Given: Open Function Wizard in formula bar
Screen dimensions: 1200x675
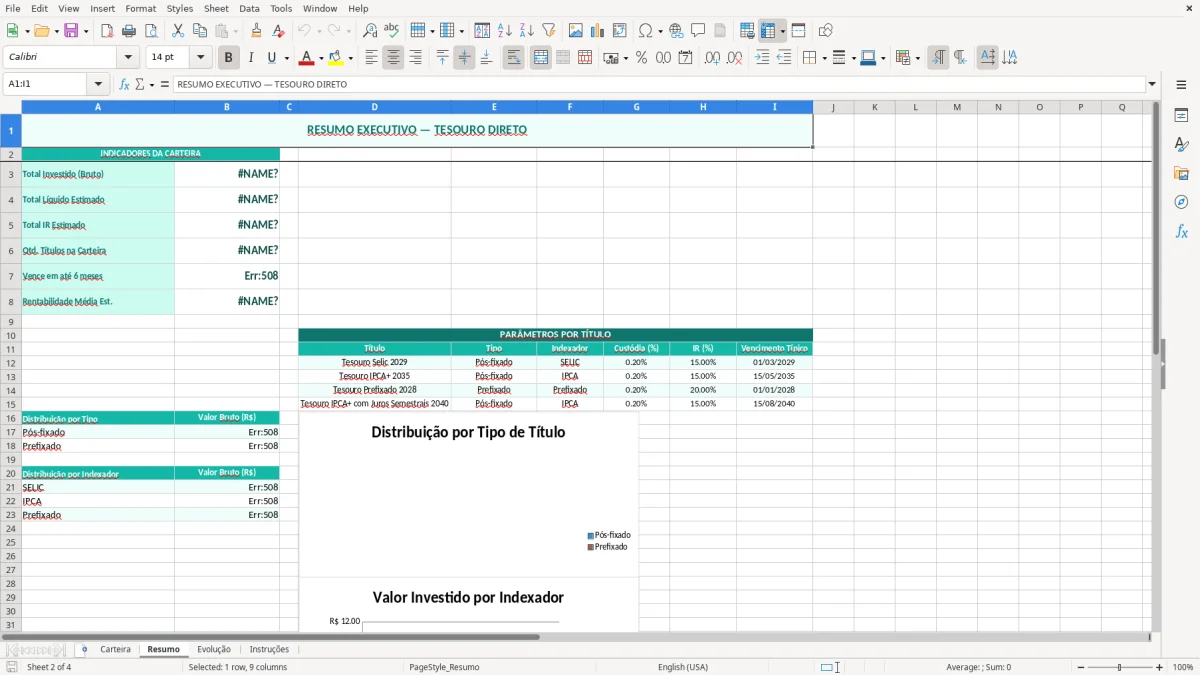Looking at the screenshot, I should [125, 84].
